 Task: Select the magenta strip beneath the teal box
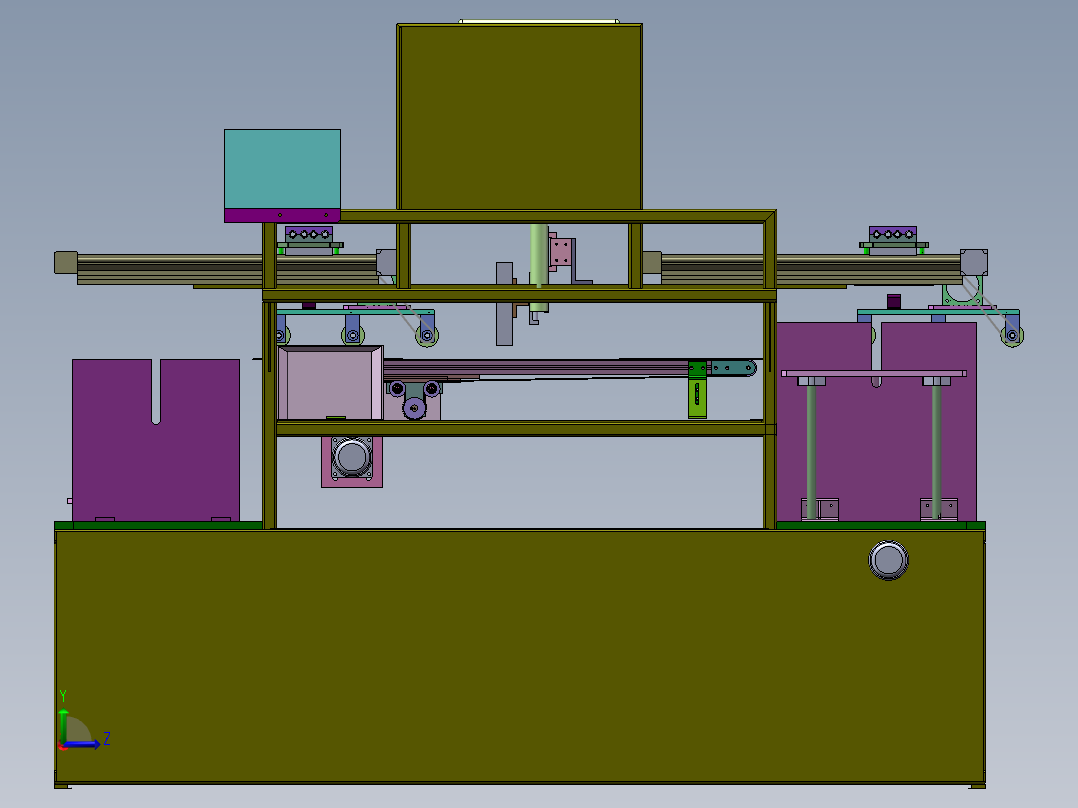(283, 215)
